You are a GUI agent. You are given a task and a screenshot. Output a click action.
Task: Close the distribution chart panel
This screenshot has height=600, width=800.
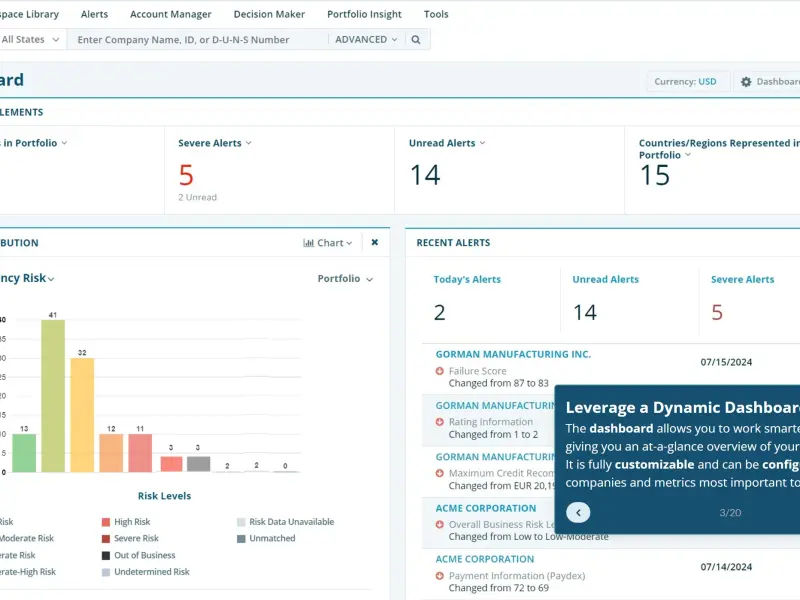tap(375, 242)
